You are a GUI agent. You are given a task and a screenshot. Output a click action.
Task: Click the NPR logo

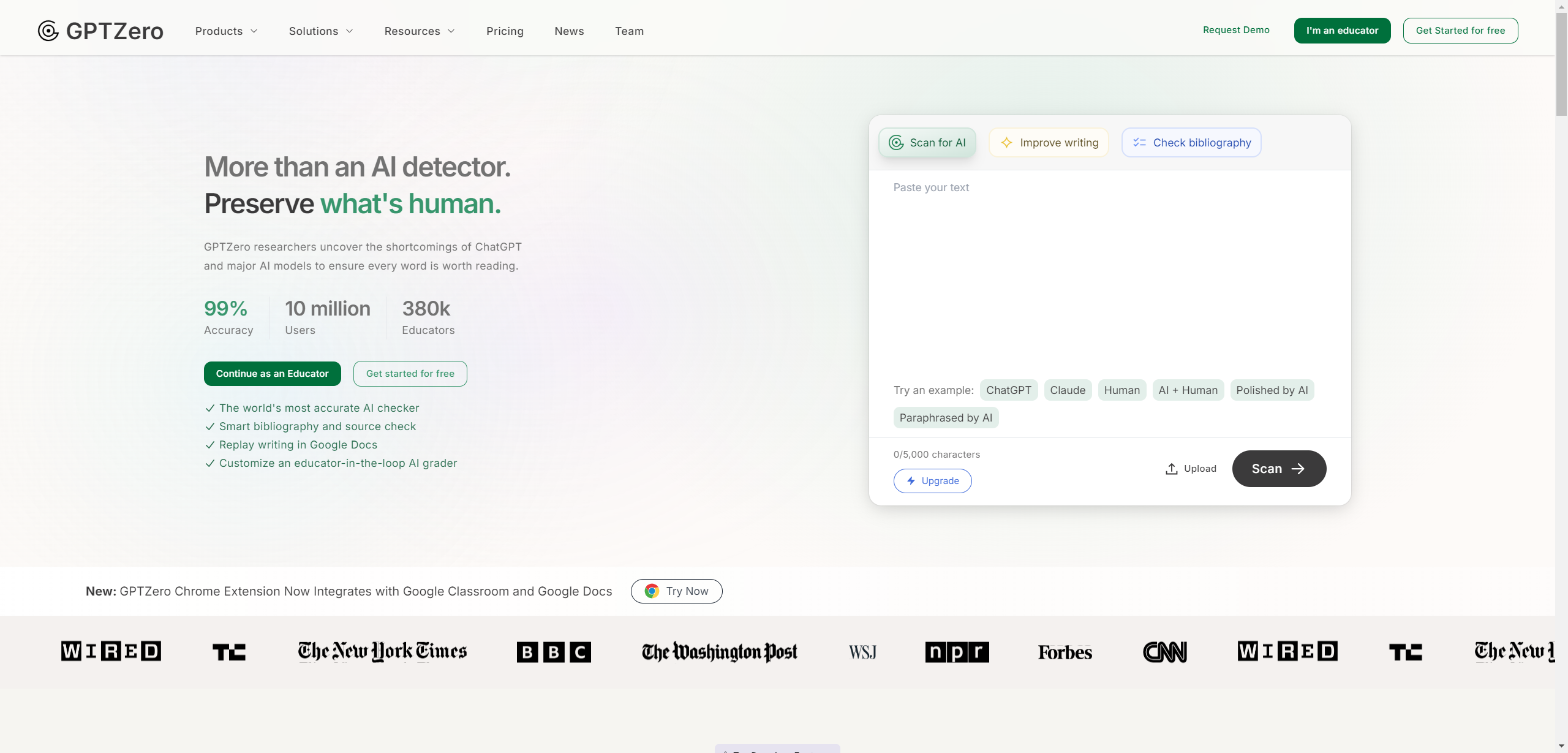pos(957,652)
